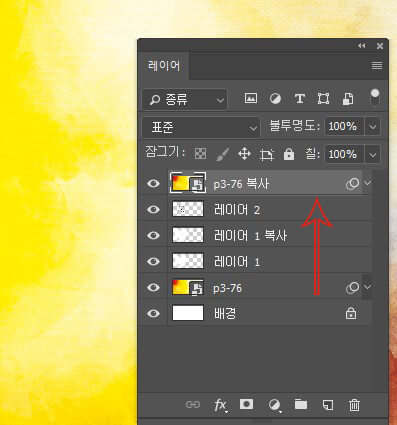The image size is (397, 425).
Task: Select the white 배경 thumbnail
Action: pos(188,313)
